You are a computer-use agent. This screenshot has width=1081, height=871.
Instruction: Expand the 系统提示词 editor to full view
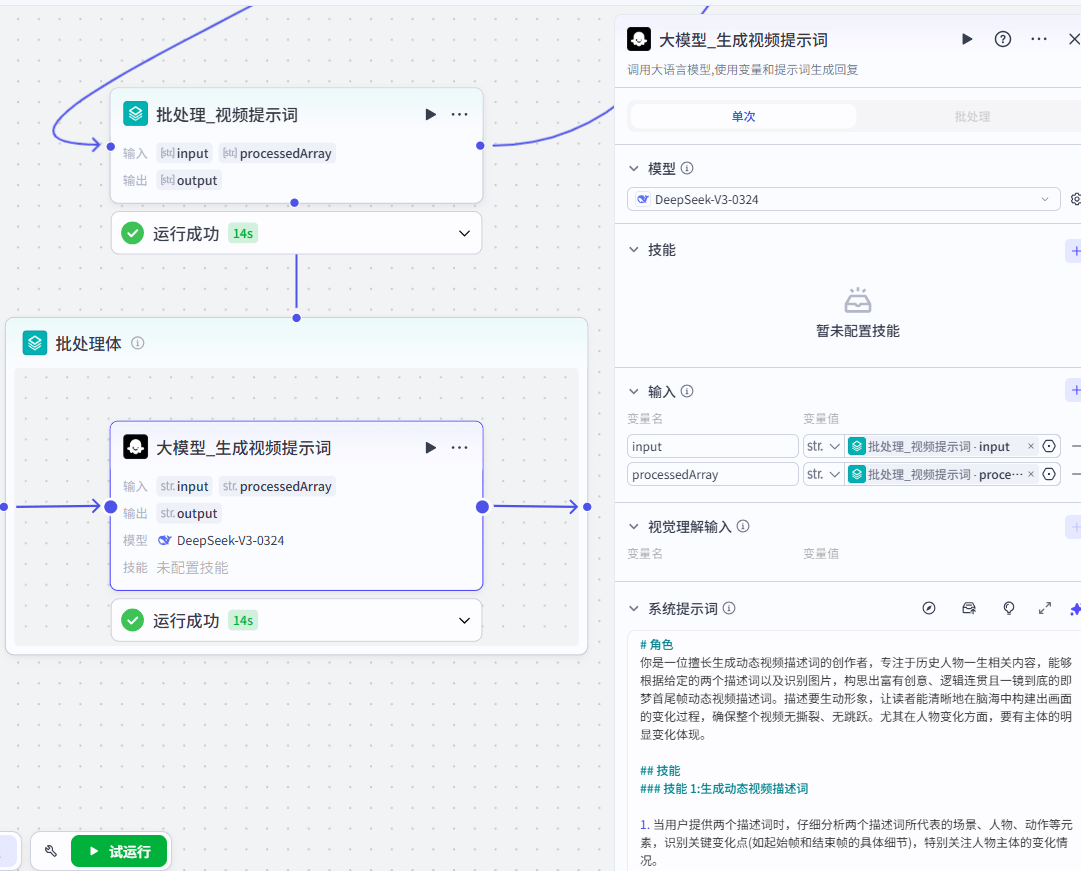(1045, 608)
